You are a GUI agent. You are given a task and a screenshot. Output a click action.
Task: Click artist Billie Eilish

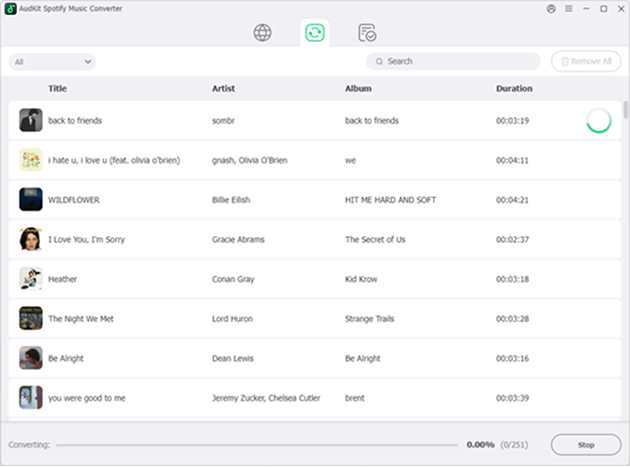(231, 200)
